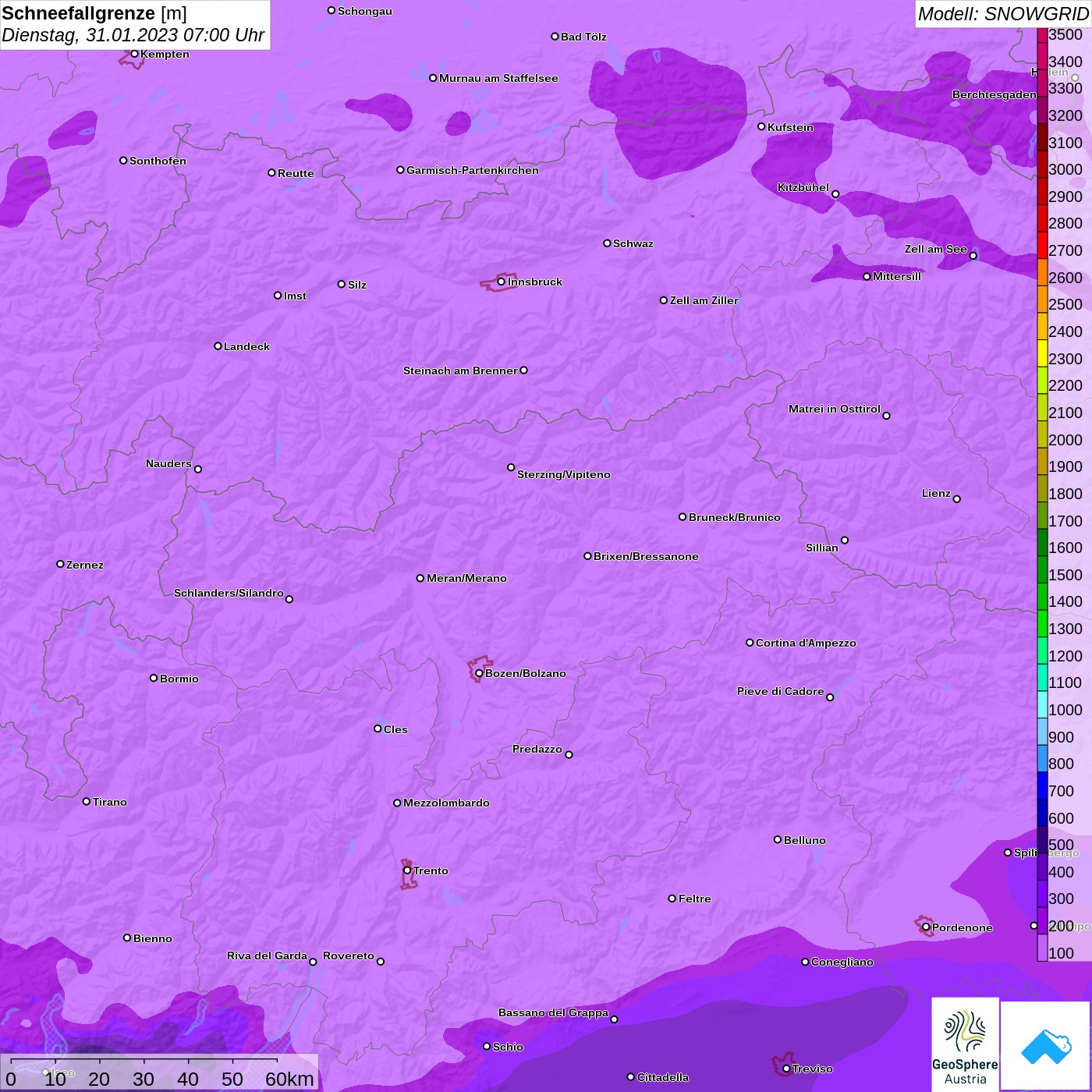Select the Berchtesgaden label
This screenshot has height=1092, width=1092.
pyautogui.click(x=994, y=95)
